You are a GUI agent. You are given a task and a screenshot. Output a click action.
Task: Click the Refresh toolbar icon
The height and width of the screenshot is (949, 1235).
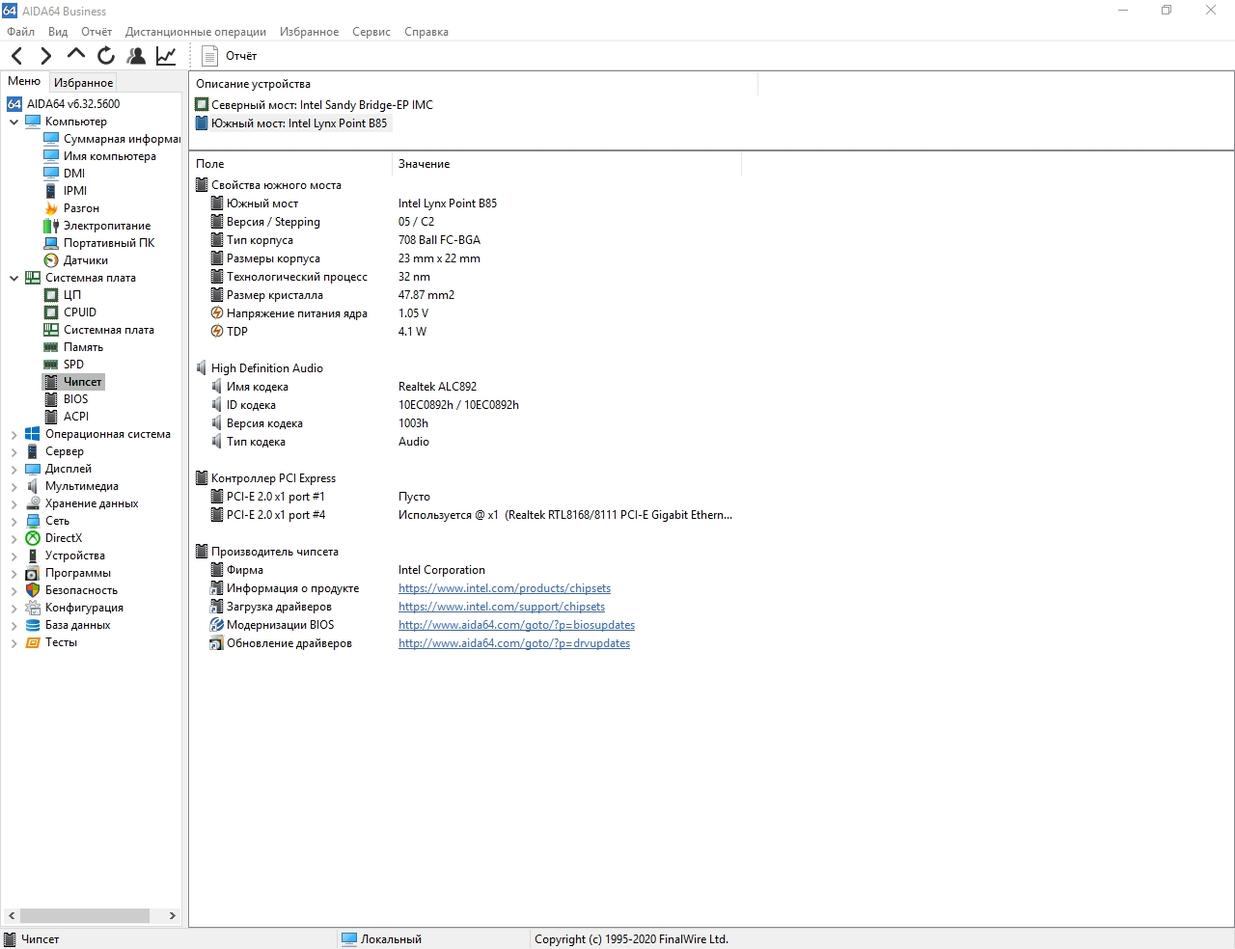click(106, 56)
